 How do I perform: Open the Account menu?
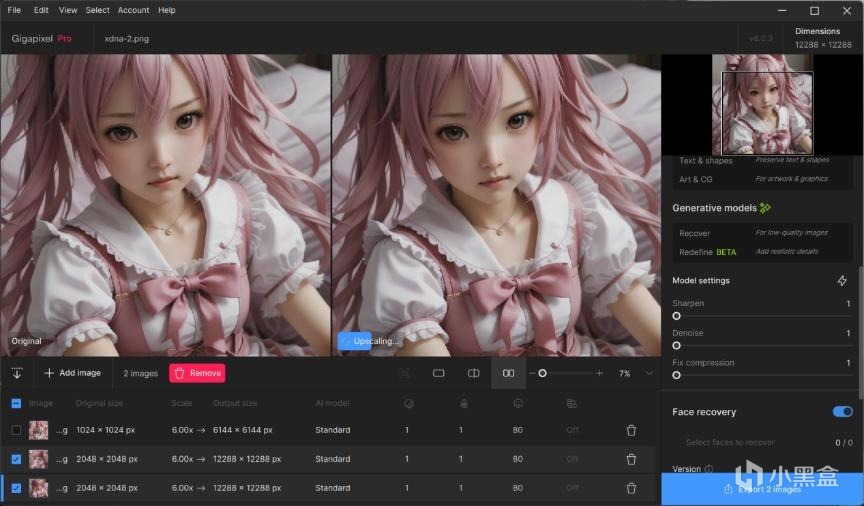pos(133,10)
